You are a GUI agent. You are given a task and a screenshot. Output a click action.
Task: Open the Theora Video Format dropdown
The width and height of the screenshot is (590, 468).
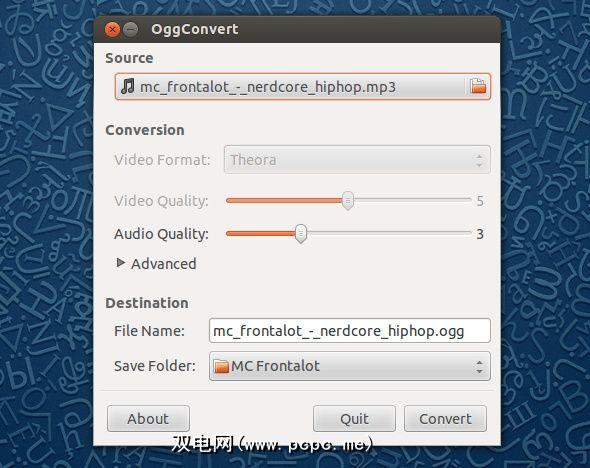tap(357, 160)
